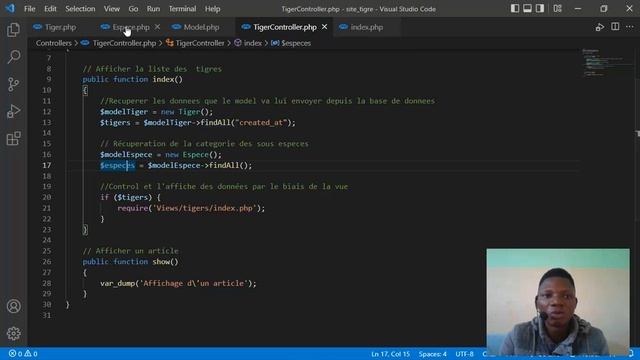Click TigerController class in the breadcrumb
640x360 pixels.
pyautogui.click(x=200, y=43)
